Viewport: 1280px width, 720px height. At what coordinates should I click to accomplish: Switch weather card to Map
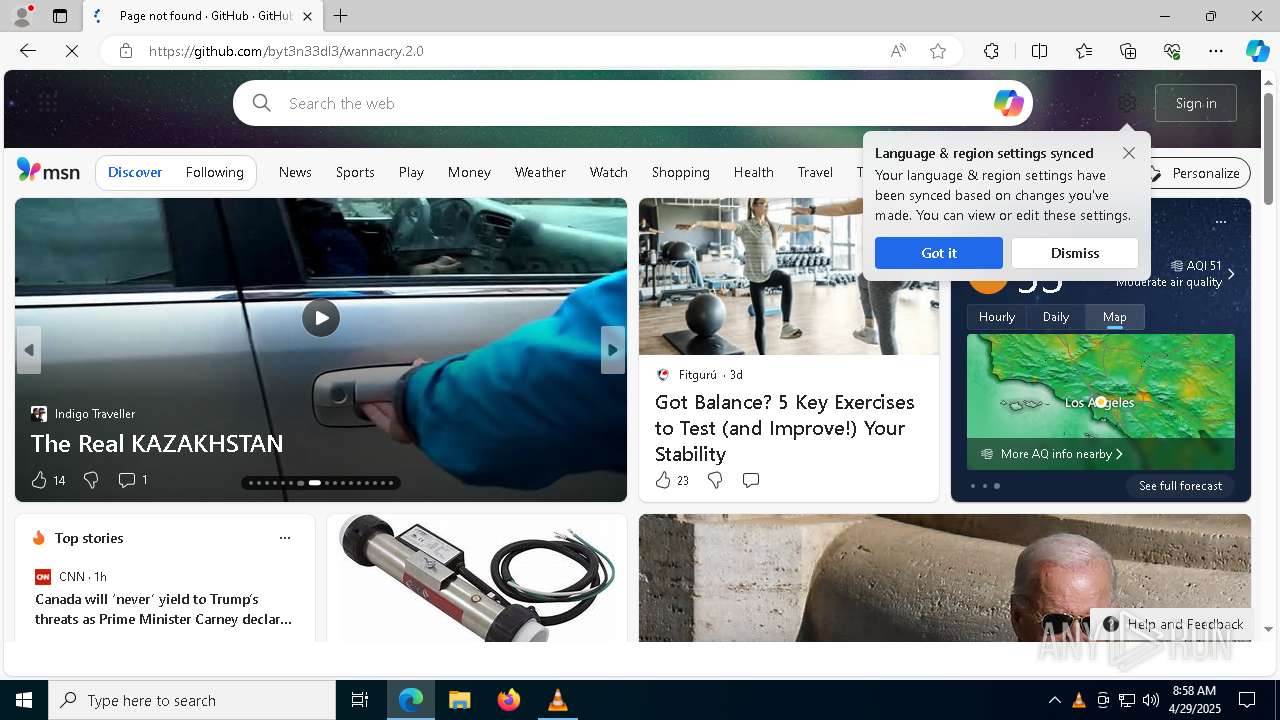point(1115,317)
